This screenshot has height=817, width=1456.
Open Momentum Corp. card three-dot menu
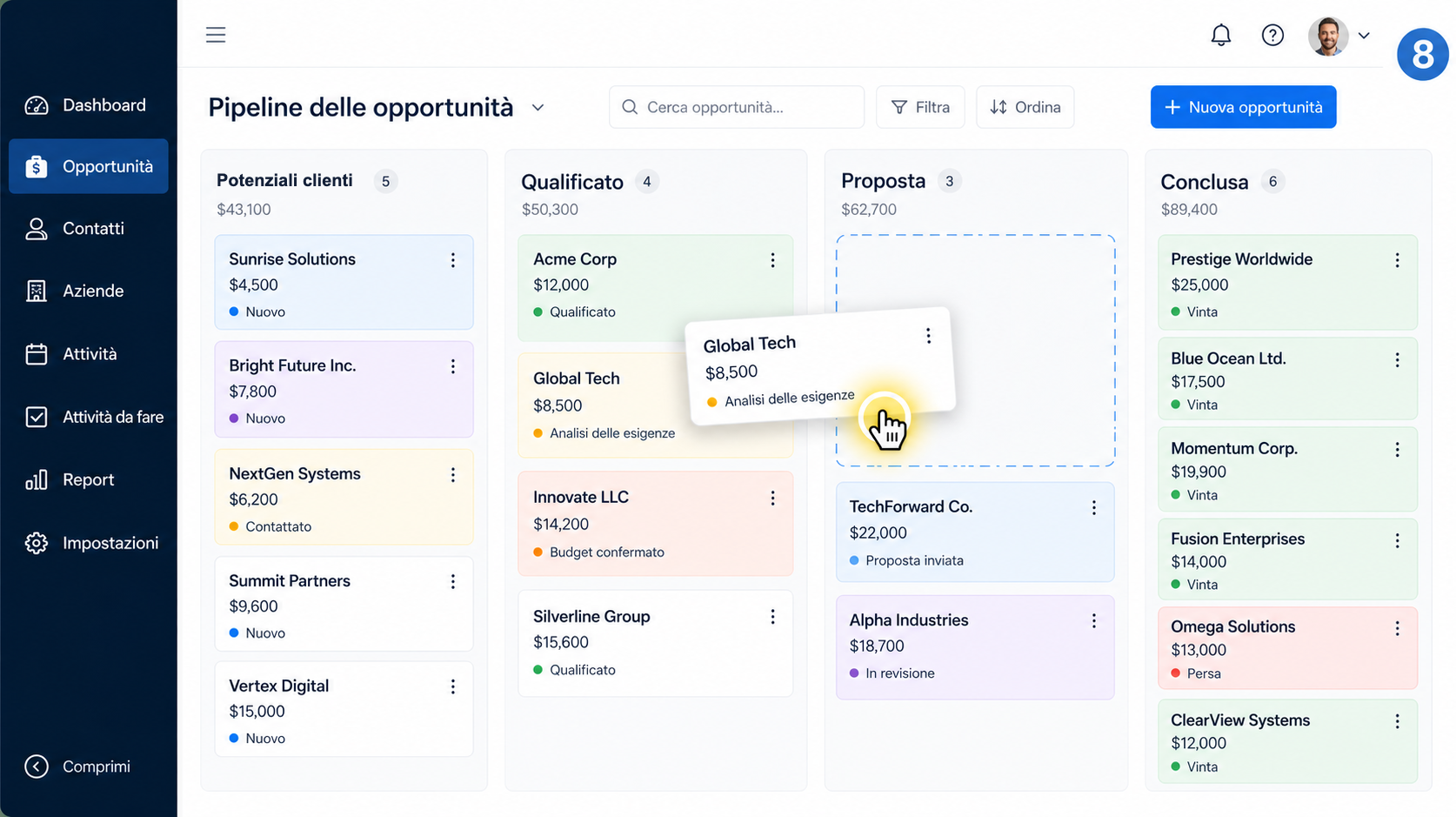[1398, 450]
